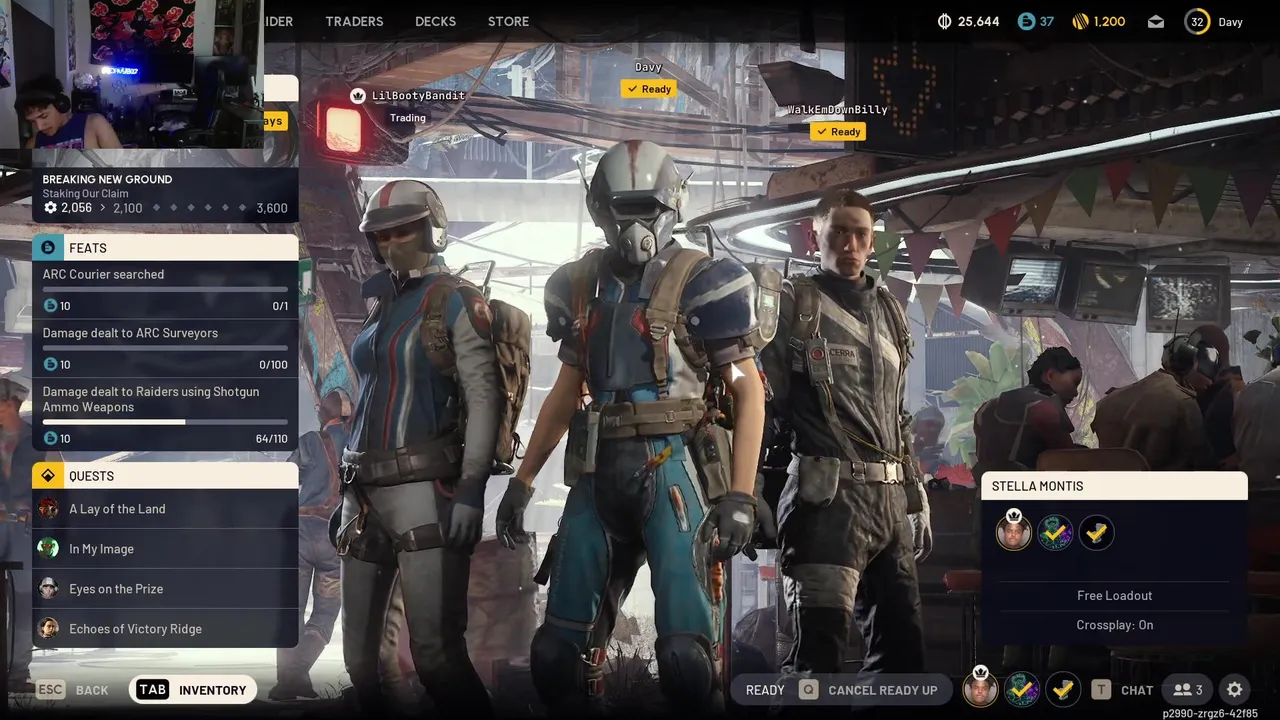Click Cancel Ready Up button
Image resolution: width=1280 pixels, height=720 pixels.
(867, 690)
